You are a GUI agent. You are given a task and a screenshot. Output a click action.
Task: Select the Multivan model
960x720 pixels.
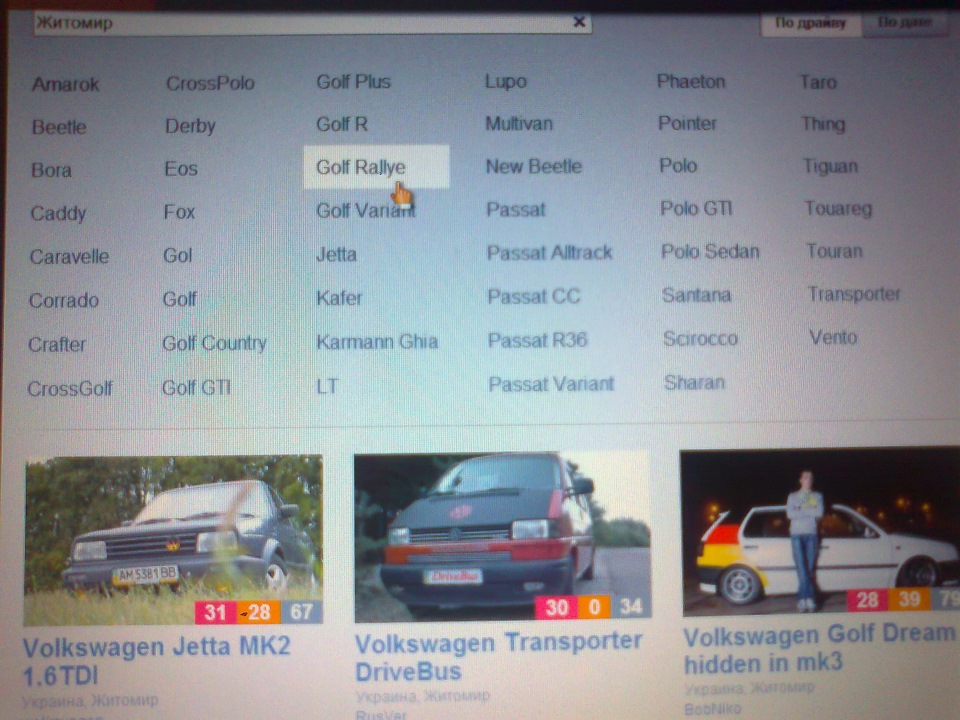pos(519,123)
